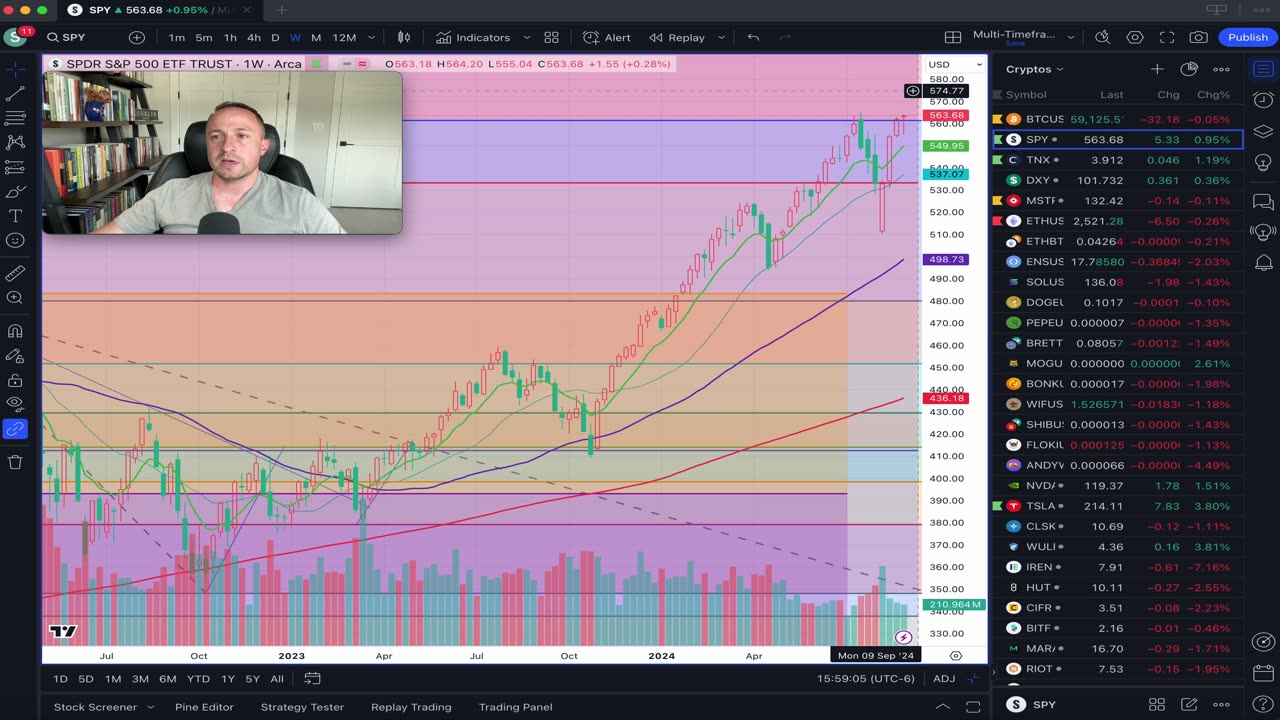The width and height of the screenshot is (1280, 720).
Task: Click the undo arrow
Action: (x=753, y=37)
